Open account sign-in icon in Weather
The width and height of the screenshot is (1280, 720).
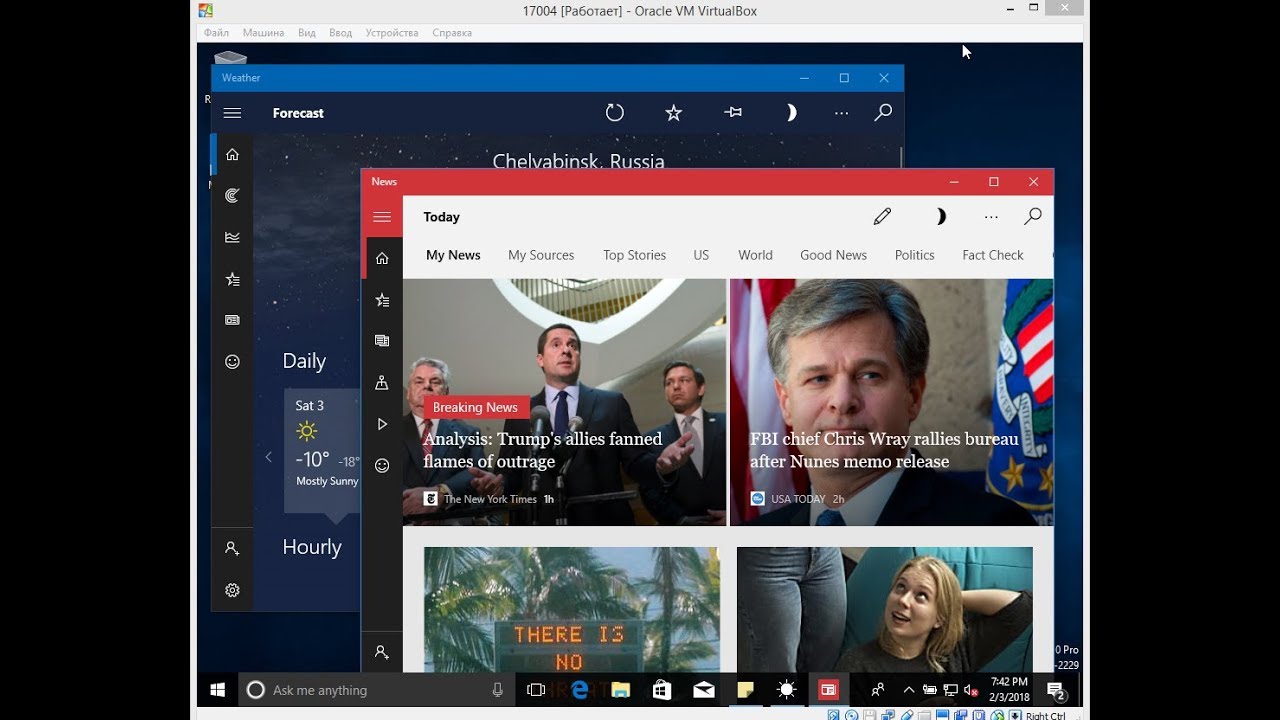(232, 548)
